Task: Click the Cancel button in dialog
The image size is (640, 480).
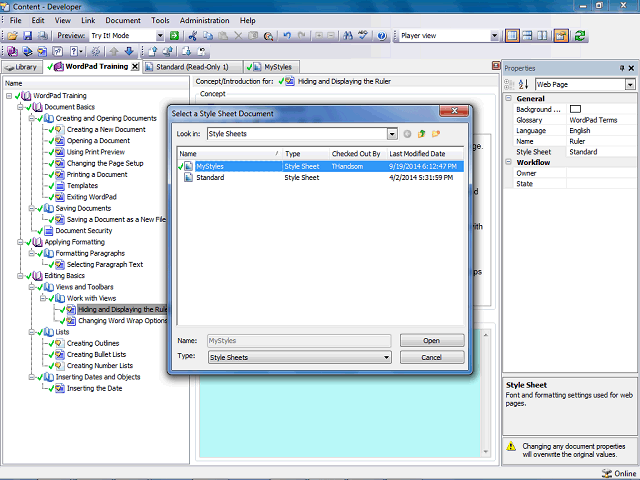Action: (x=432, y=357)
